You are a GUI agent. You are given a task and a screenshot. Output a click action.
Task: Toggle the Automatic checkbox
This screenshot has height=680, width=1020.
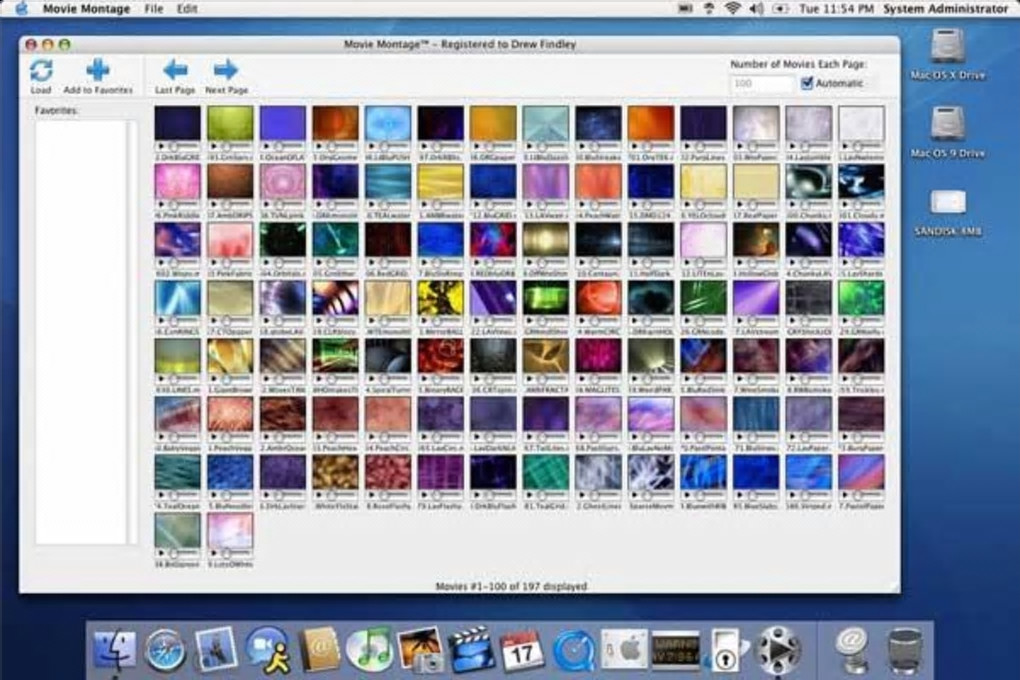(x=807, y=83)
